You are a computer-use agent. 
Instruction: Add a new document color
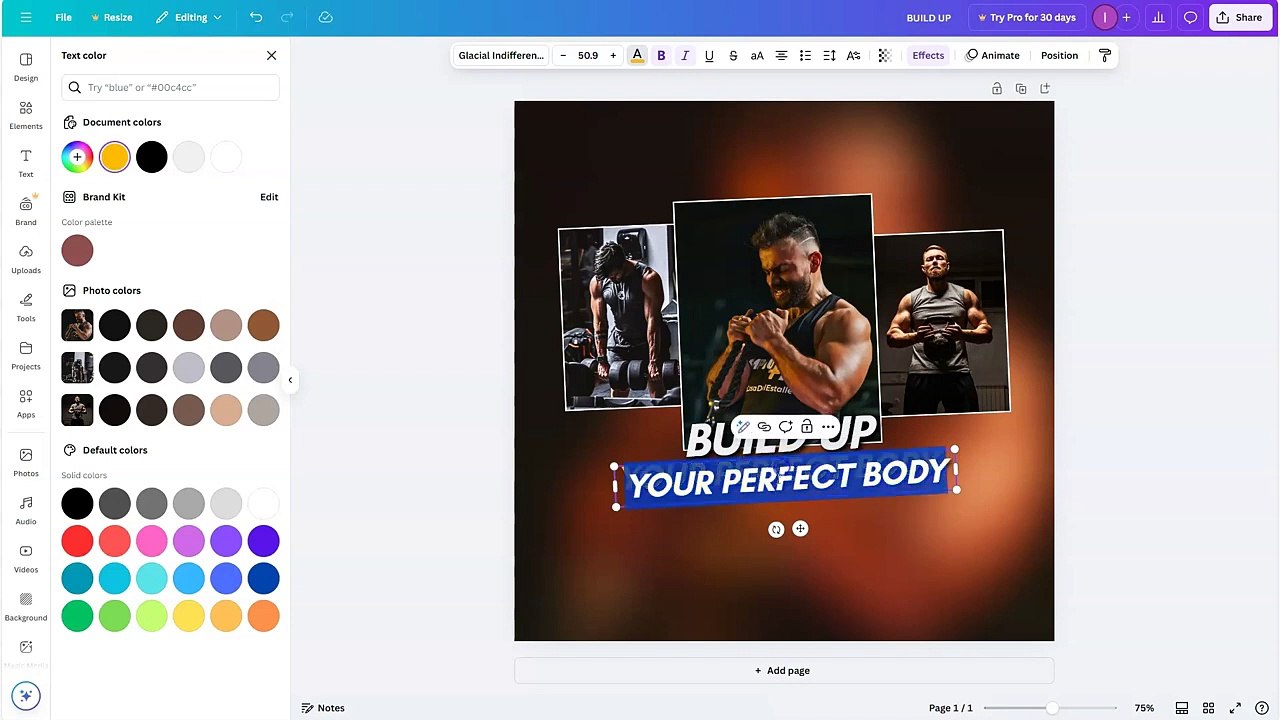coord(77,157)
